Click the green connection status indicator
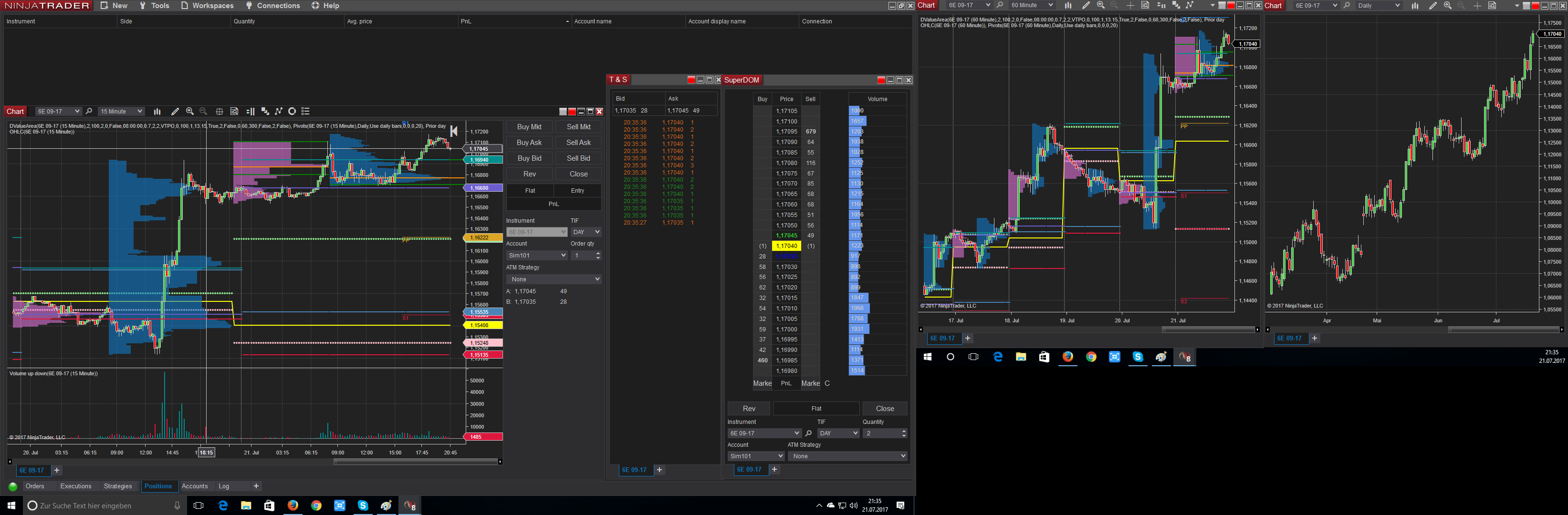The width and height of the screenshot is (1568, 515). (13, 486)
